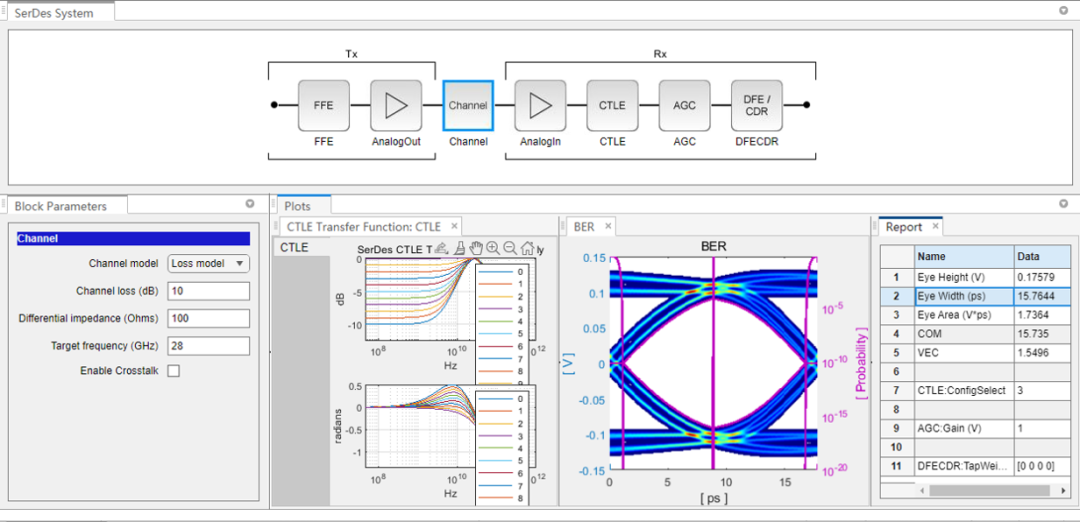1080x522 pixels.
Task: Restore view with home icon on plot
Action: (x=527, y=248)
